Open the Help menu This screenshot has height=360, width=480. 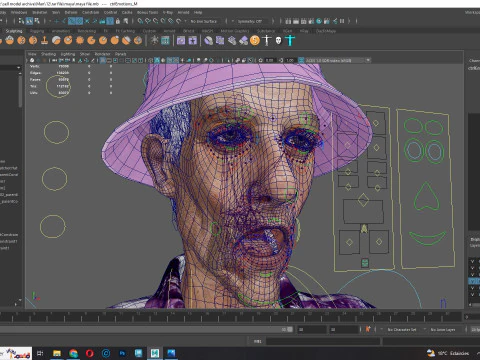(198, 12)
